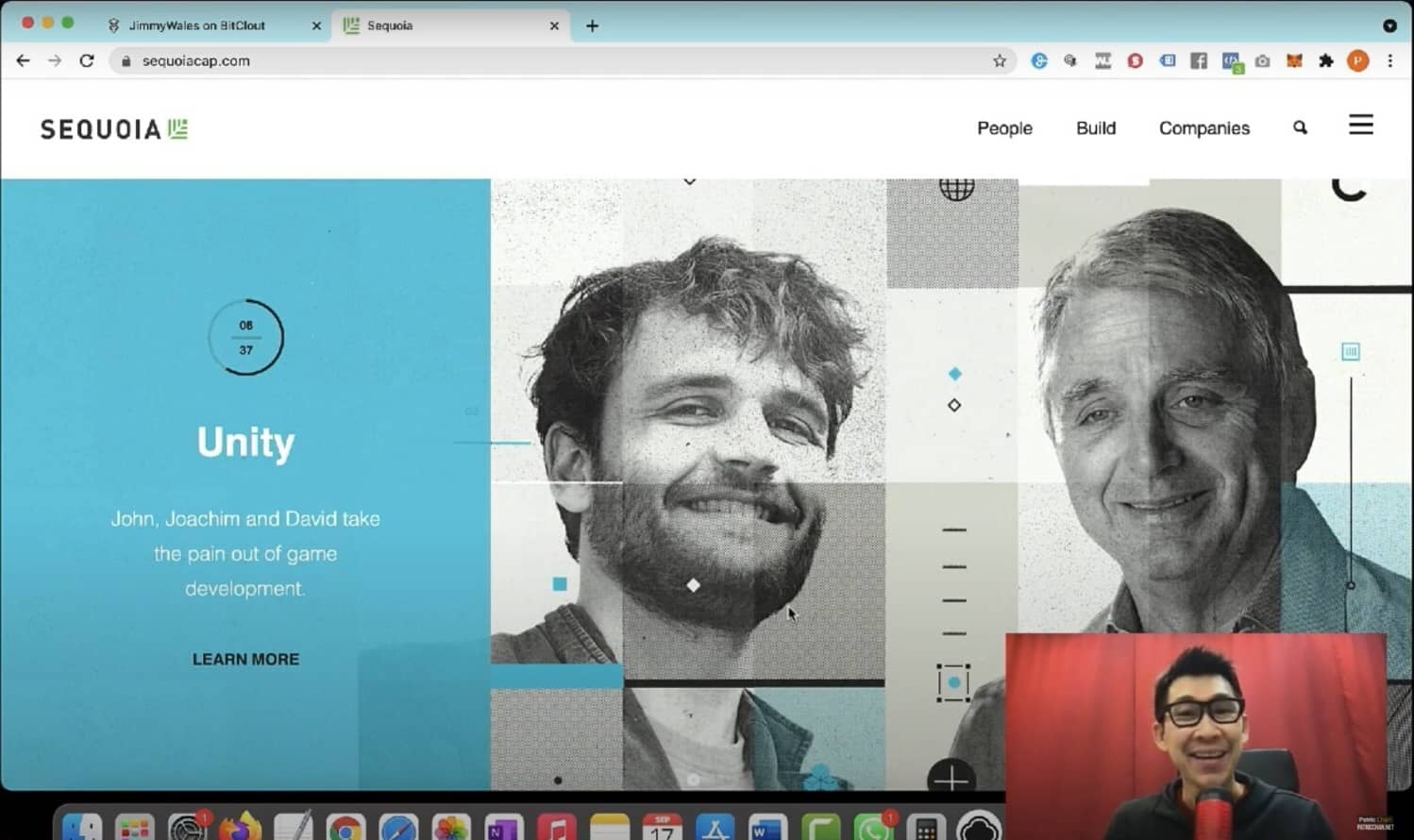Open the Companies navigation item
Image resolution: width=1414 pixels, height=840 pixels.
tap(1204, 128)
